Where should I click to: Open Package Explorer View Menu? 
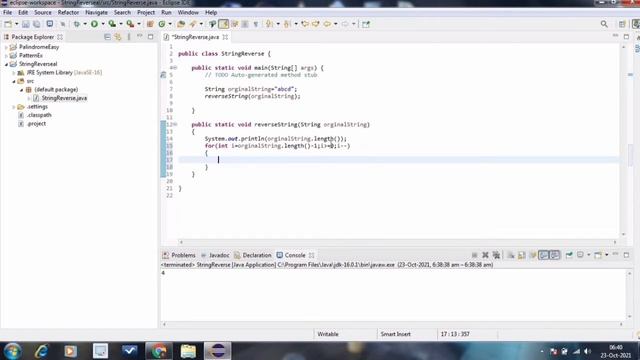(x=129, y=37)
